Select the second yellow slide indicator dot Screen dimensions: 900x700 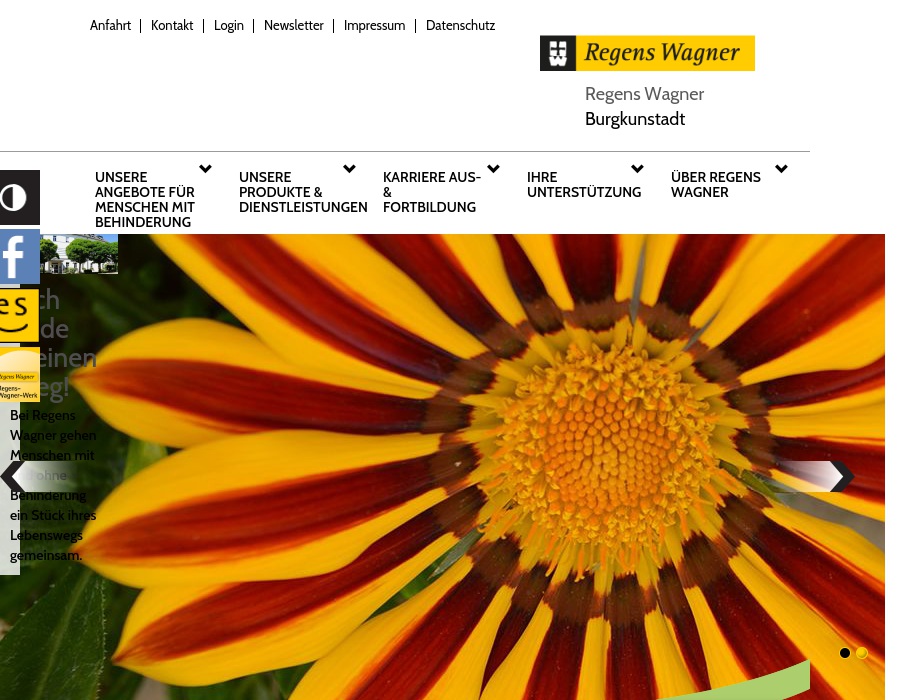(x=861, y=653)
